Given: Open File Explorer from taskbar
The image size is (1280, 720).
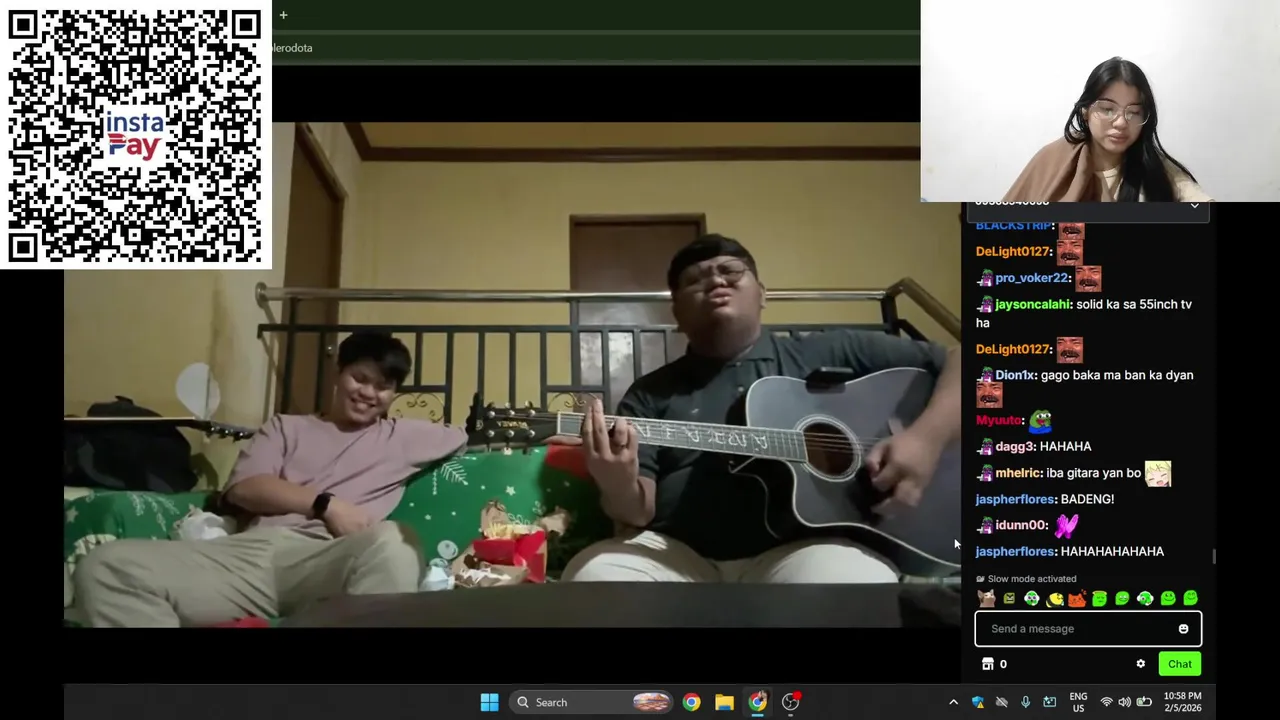Looking at the screenshot, I should click(x=724, y=702).
